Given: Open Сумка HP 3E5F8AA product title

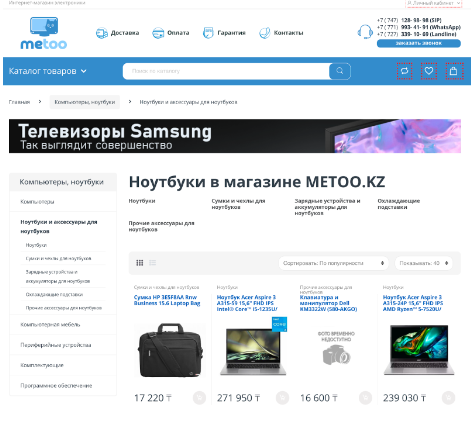Looking at the screenshot, I should [167, 300].
